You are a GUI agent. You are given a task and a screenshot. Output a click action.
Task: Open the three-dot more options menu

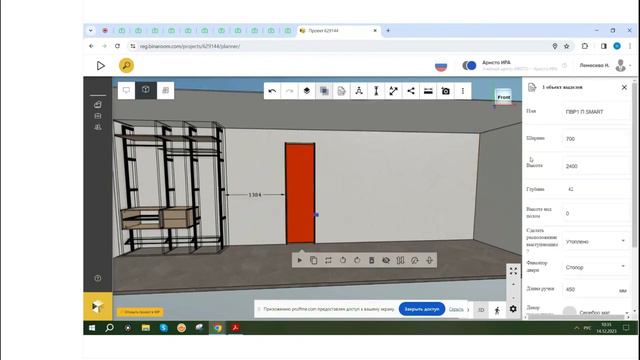[462, 91]
